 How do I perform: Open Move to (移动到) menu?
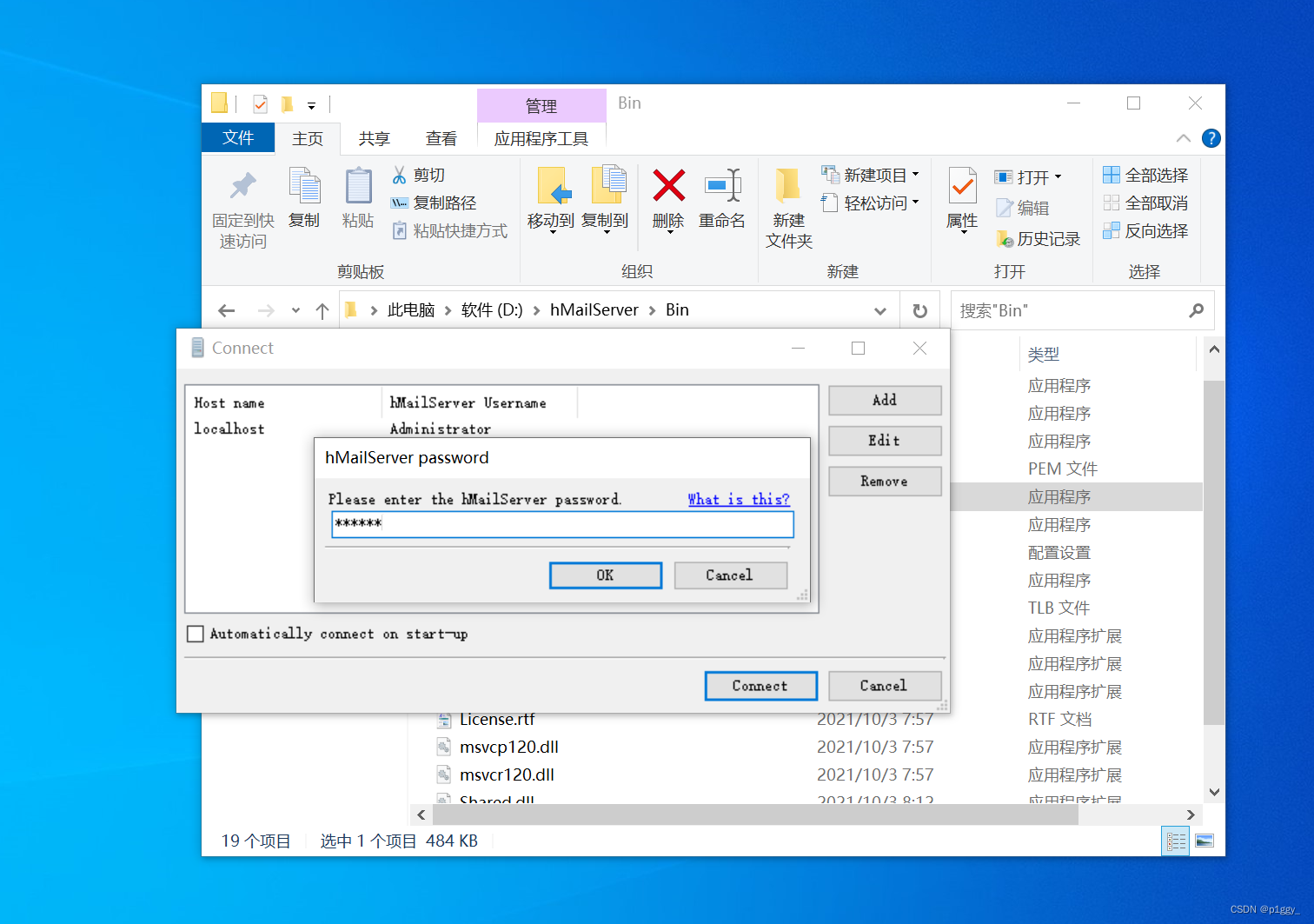pyautogui.click(x=551, y=200)
